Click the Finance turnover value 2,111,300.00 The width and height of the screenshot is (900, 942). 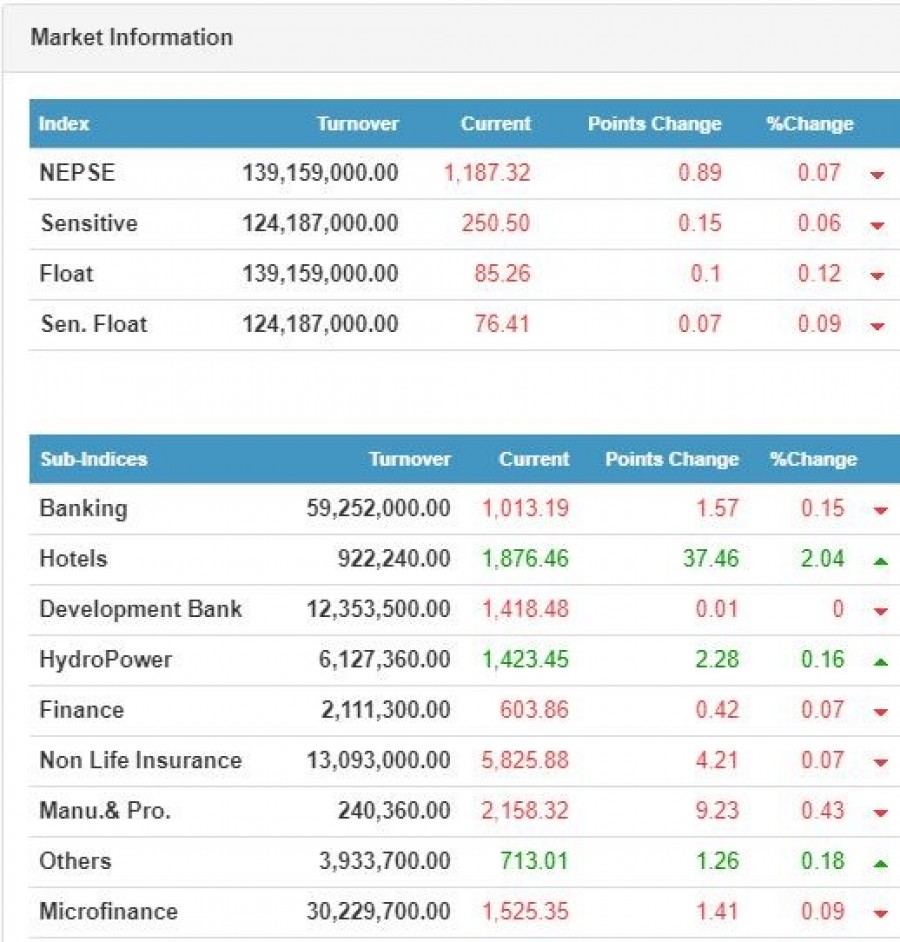point(385,710)
